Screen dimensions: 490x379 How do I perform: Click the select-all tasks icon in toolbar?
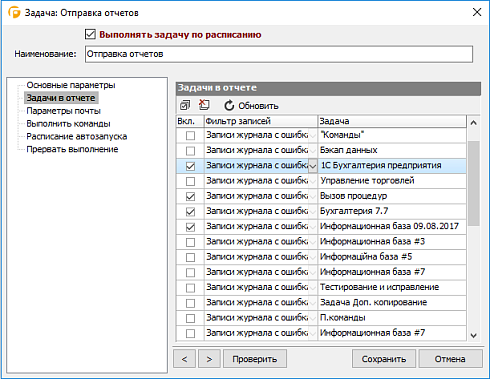coord(185,106)
